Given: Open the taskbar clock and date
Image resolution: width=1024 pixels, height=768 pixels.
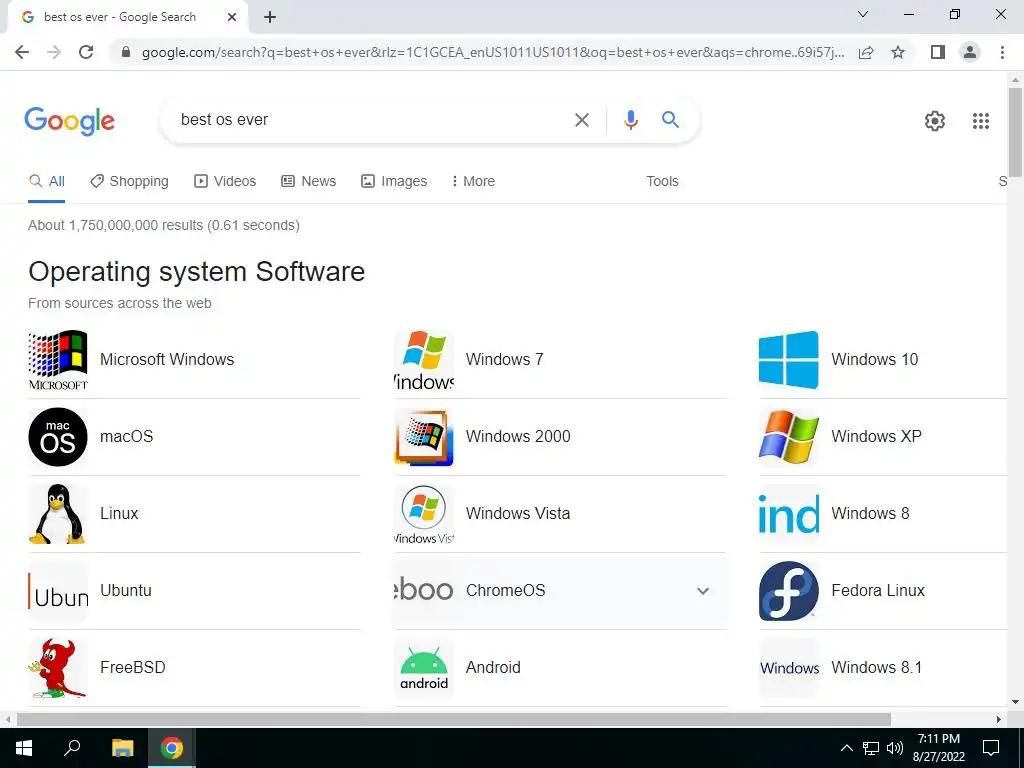Looking at the screenshot, I should coord(938,748).
